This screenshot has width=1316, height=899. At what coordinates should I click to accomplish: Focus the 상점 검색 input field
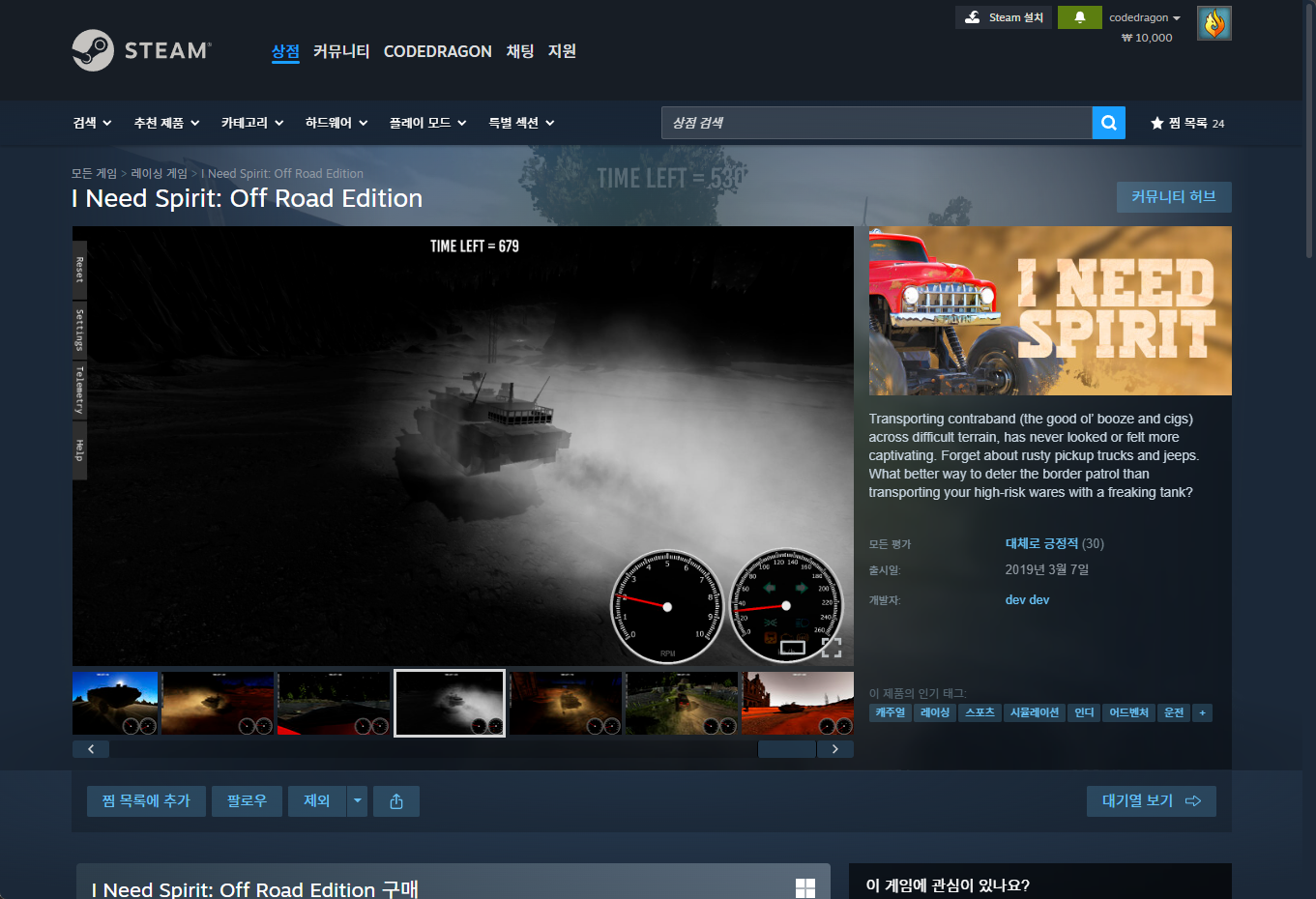(x=877, y=123)
